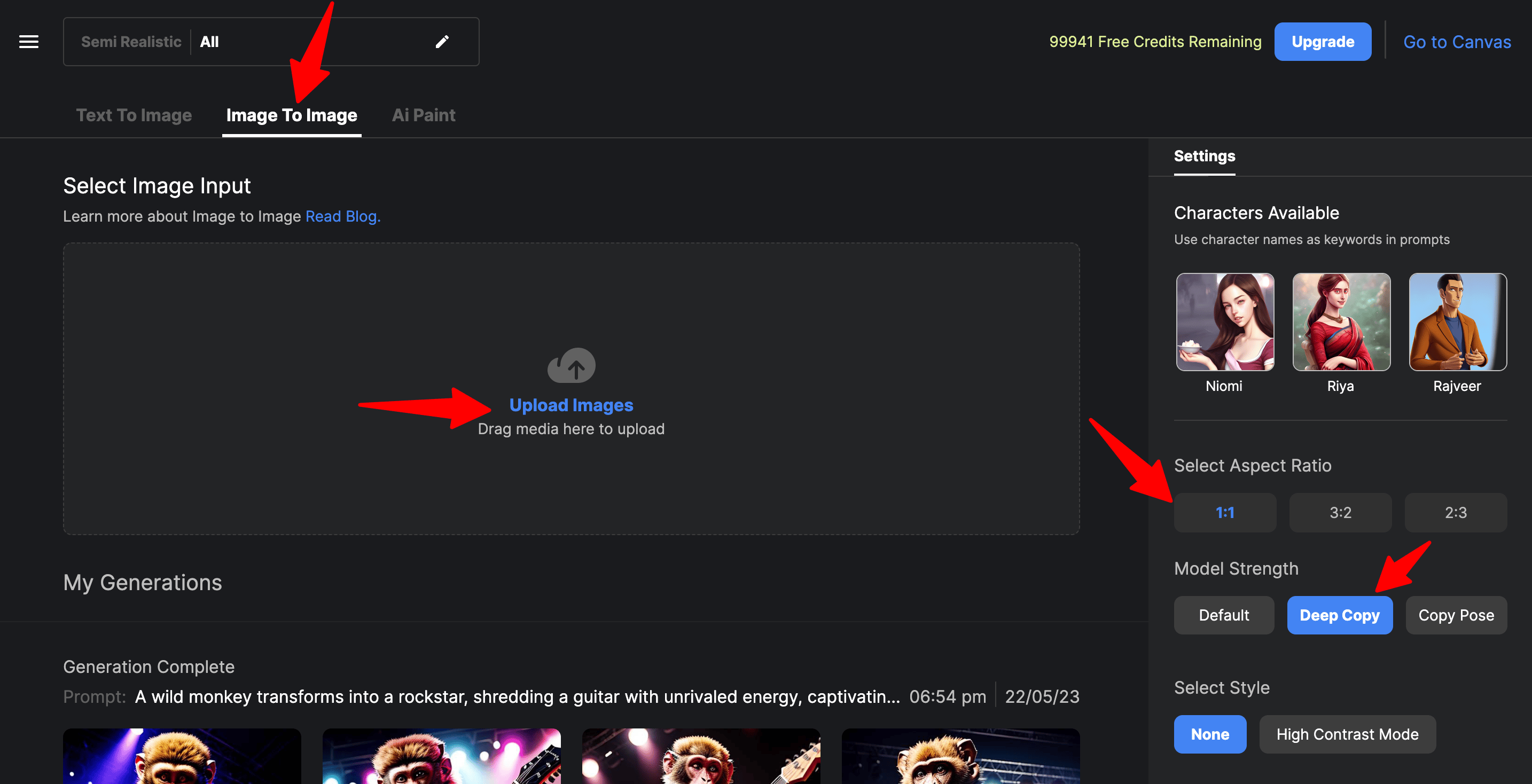Image resolution: width=1532 pixels, height=784 pixels.
Task: Set model strength to Copy Pose
Action: pyautogui.click(x=1455, y=615)
